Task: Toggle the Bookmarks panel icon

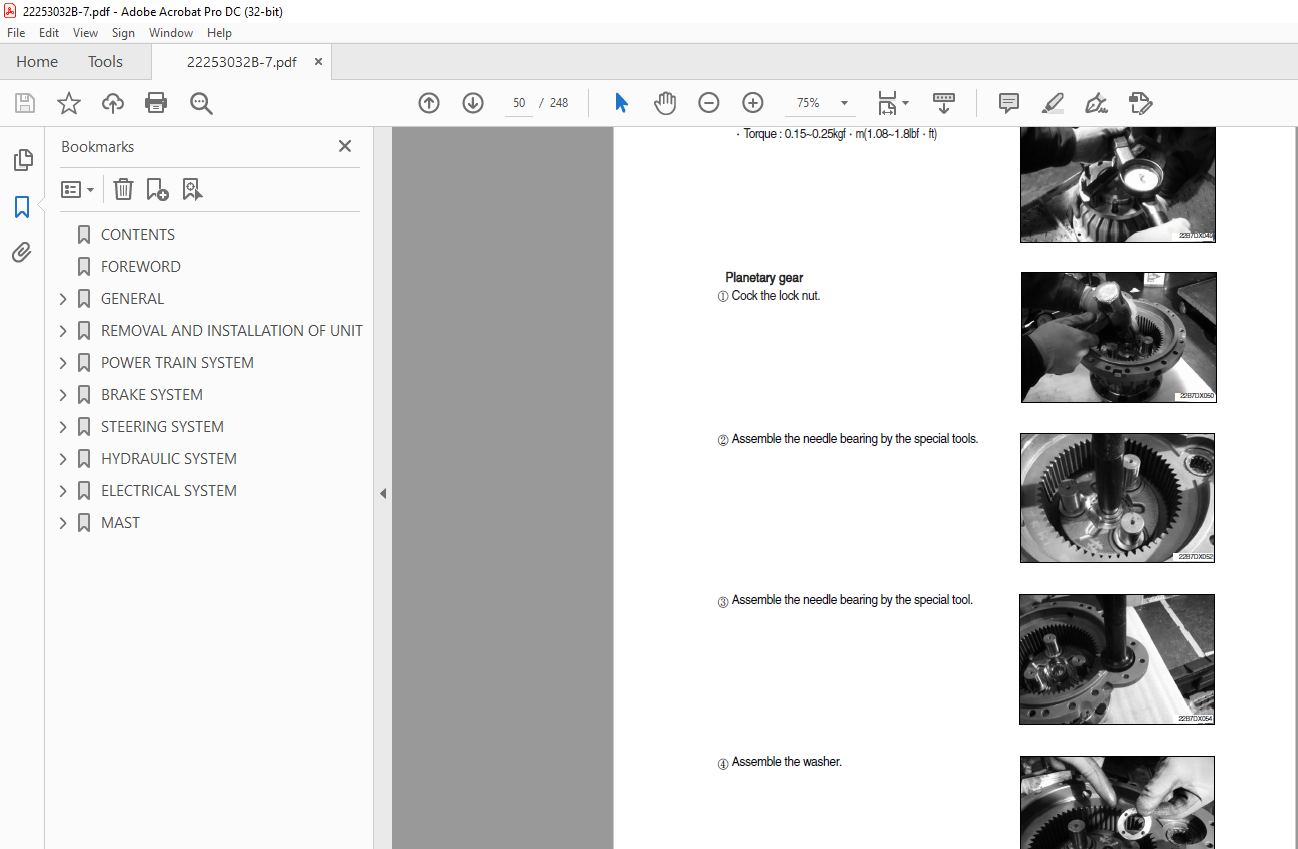Action: [22, 207]
